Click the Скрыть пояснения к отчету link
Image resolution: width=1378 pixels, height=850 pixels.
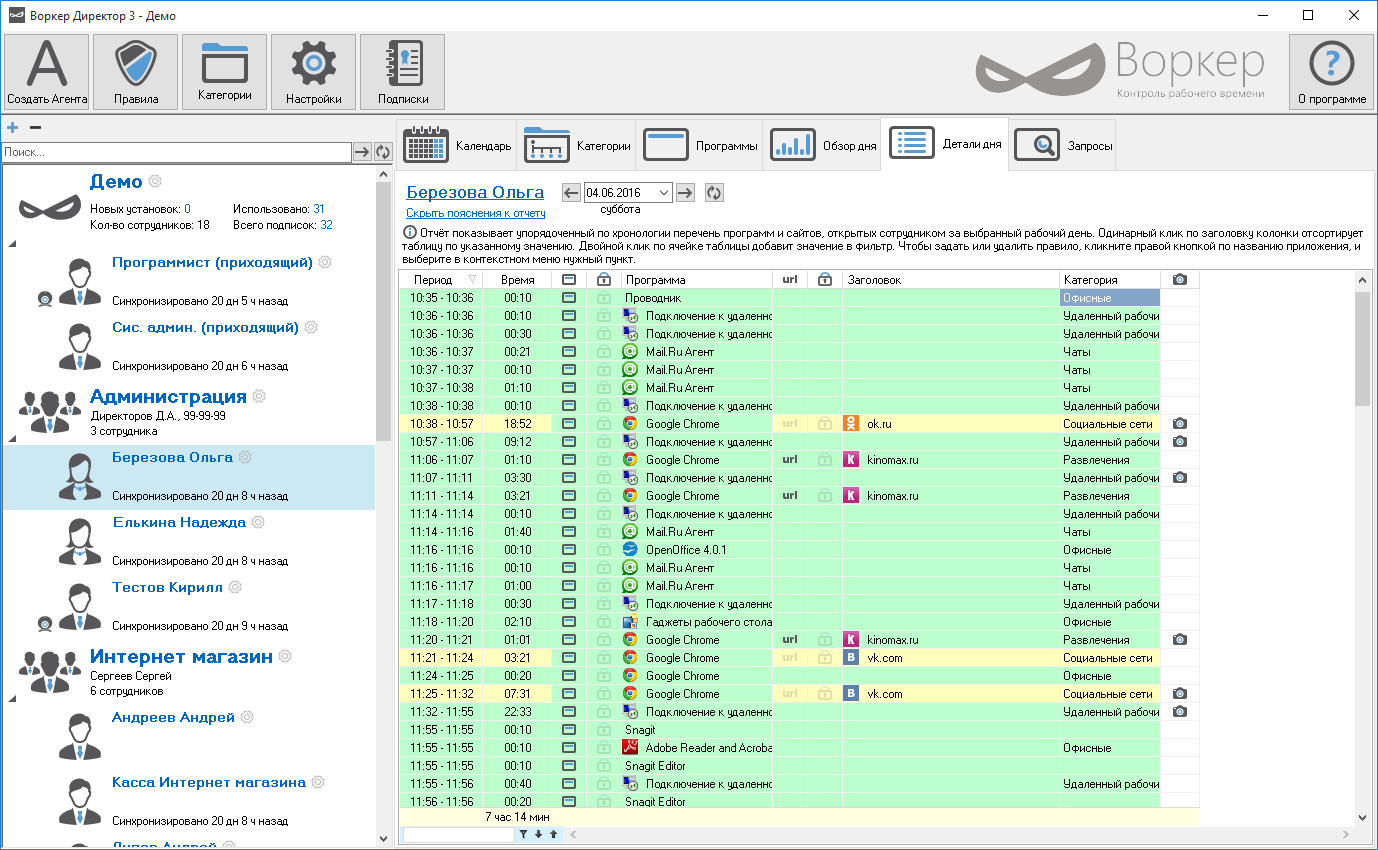(475, 213)
